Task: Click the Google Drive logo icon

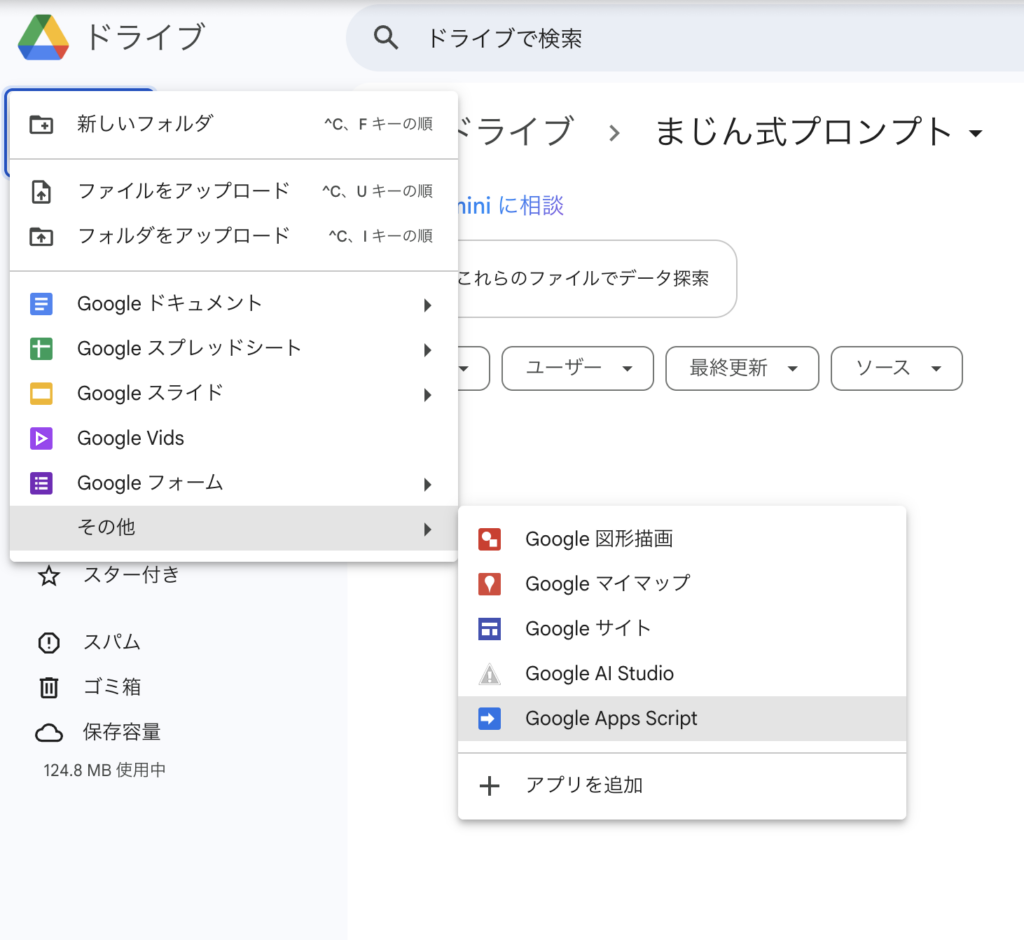Action: pos(43,38)
